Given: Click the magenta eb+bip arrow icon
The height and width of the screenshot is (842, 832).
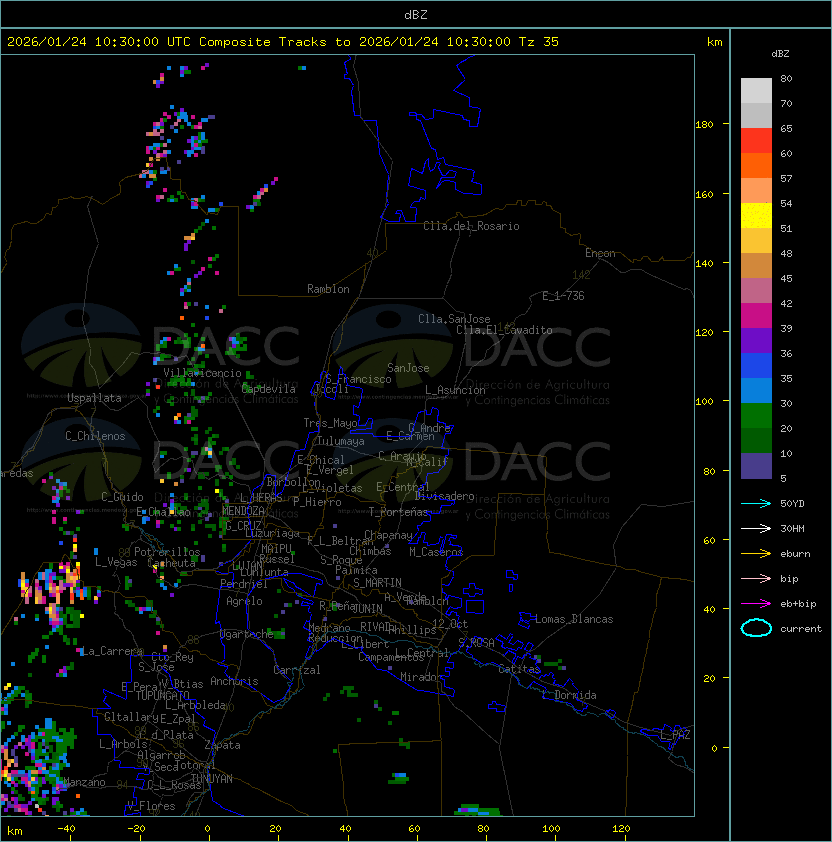Looking at the screenshot, I should tap(756, 603).
